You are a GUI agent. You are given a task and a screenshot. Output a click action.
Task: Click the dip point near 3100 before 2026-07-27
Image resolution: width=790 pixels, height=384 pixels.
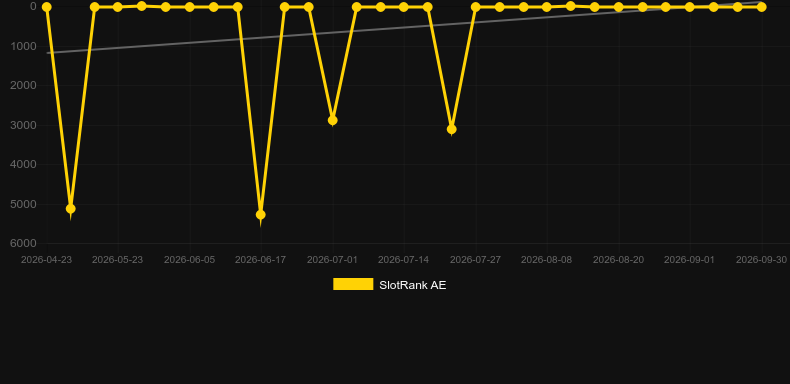coord(451,130)
